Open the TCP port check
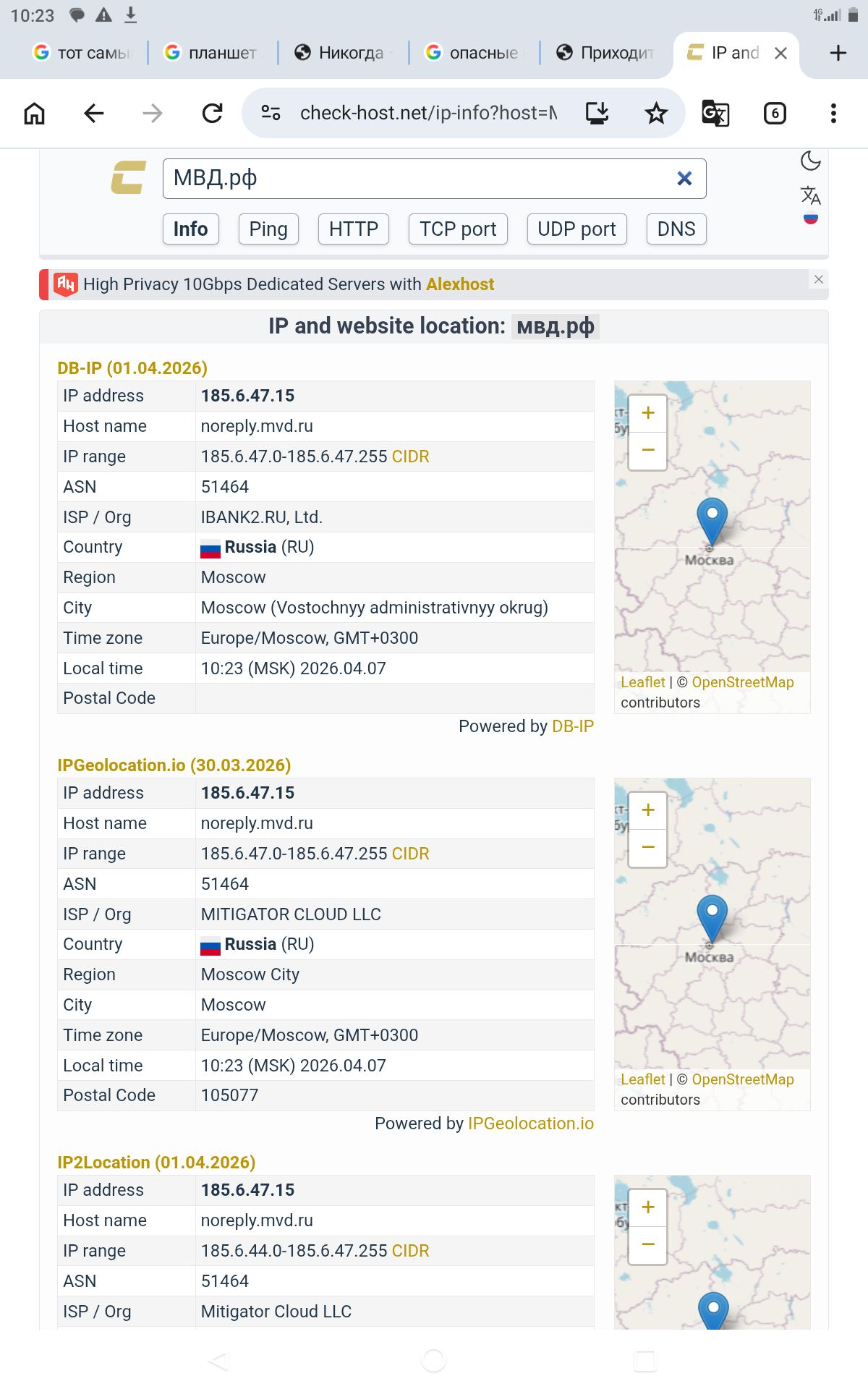 point(458,229)
